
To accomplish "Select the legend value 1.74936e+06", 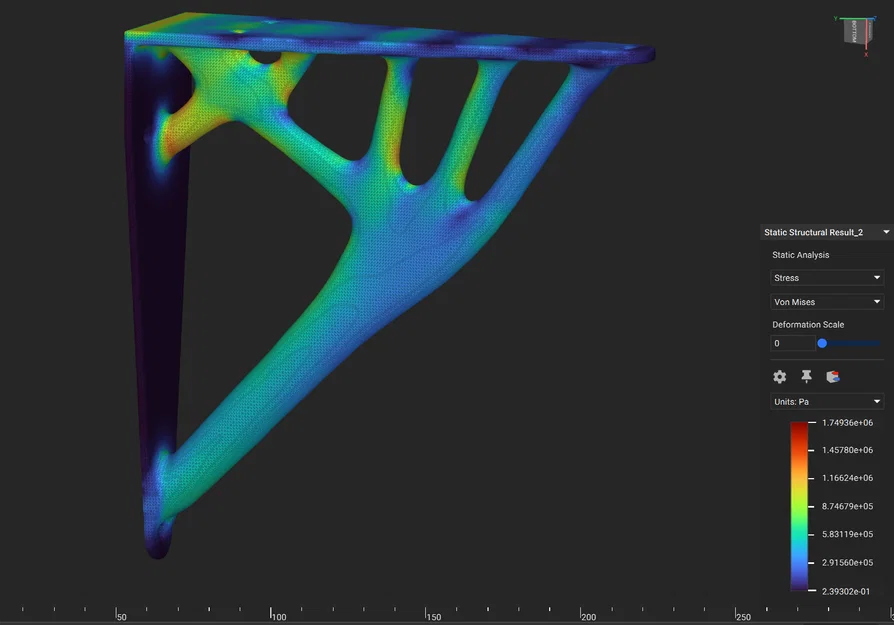I will 849,422.
